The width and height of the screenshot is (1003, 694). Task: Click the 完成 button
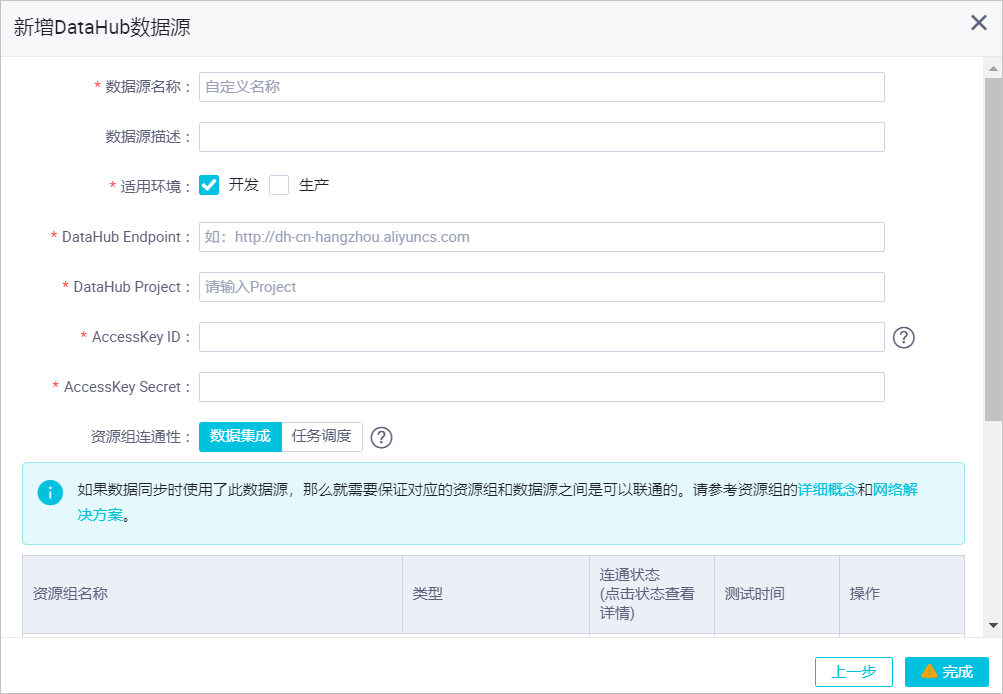[947, 672]
